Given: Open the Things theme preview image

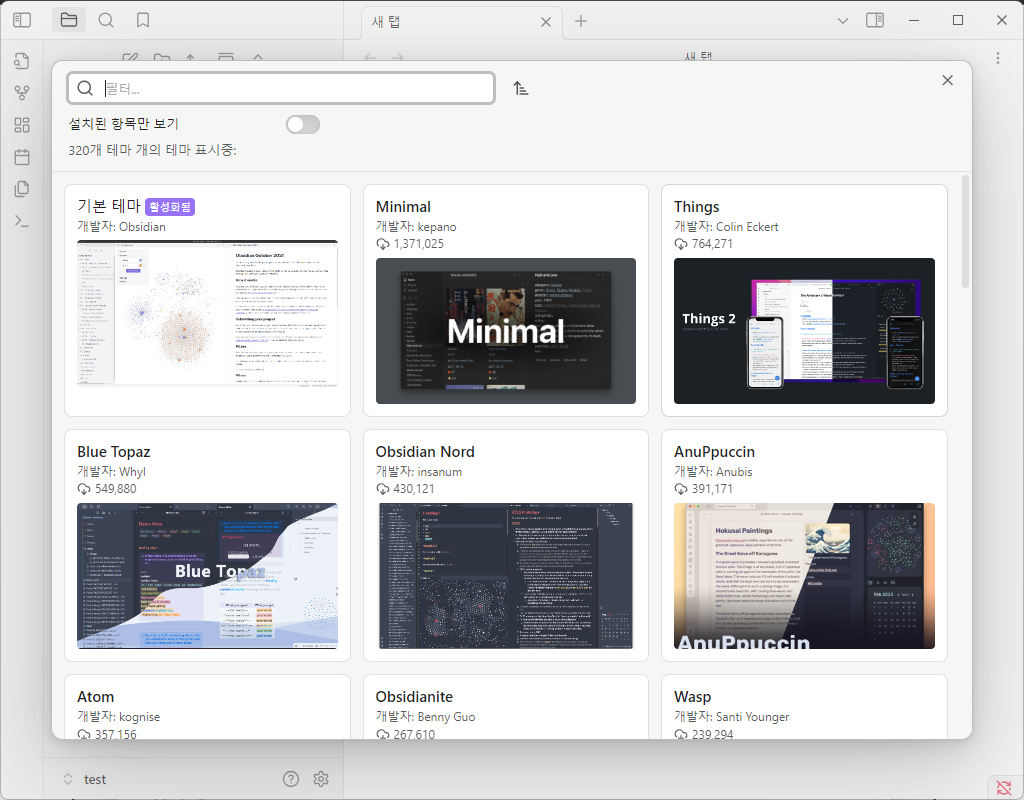Looking at the screenshot, I should click(804, 330).
